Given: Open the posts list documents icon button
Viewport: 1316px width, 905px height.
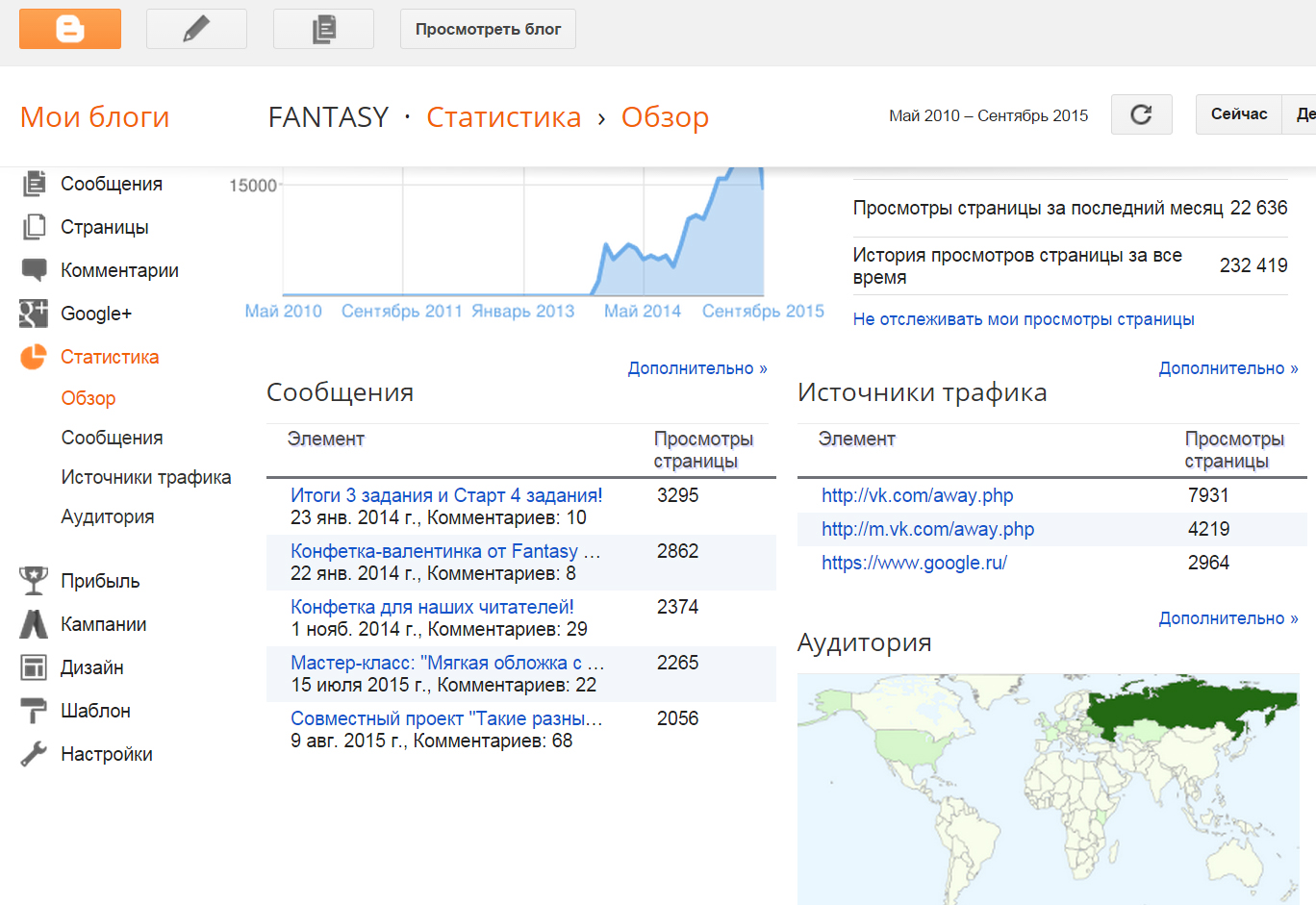Looking at the screenshot, I should [323, 29].
